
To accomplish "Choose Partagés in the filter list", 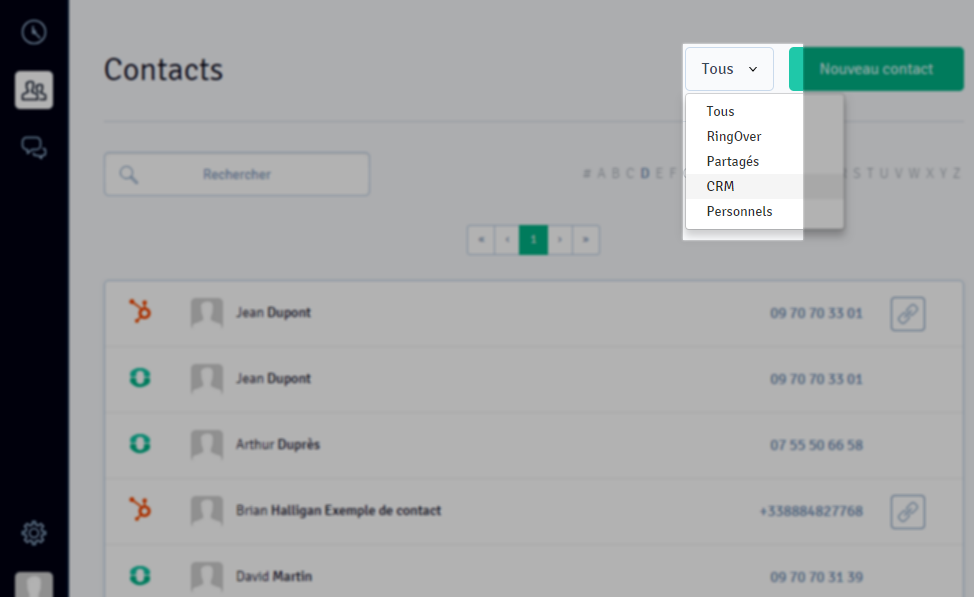I will point(732,162).
